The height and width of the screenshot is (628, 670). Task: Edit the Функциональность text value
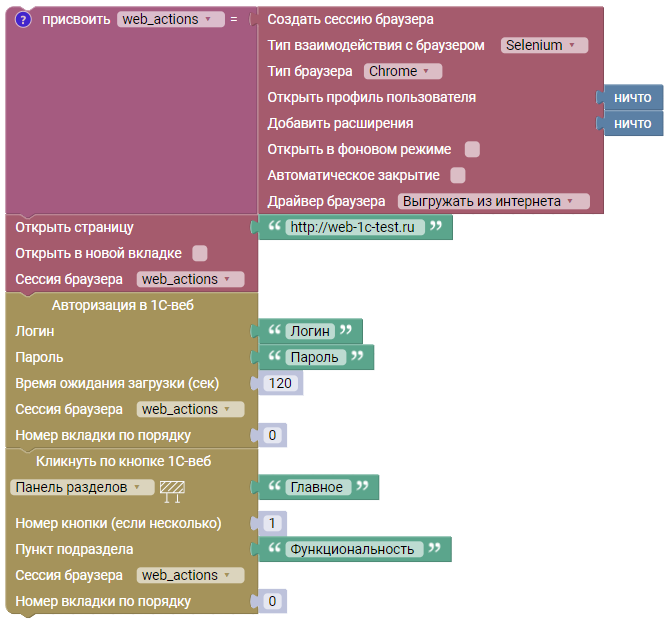tap(354, 549)
